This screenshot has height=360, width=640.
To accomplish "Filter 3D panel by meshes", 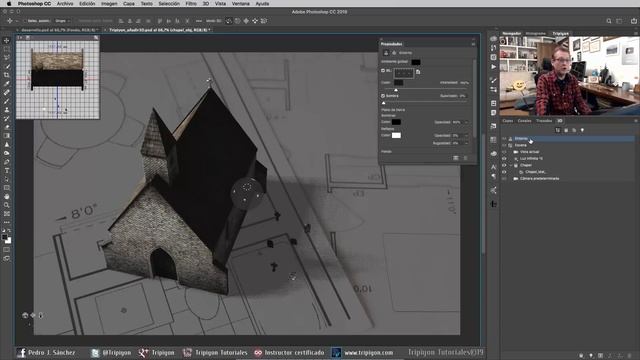I will point(566,130).
